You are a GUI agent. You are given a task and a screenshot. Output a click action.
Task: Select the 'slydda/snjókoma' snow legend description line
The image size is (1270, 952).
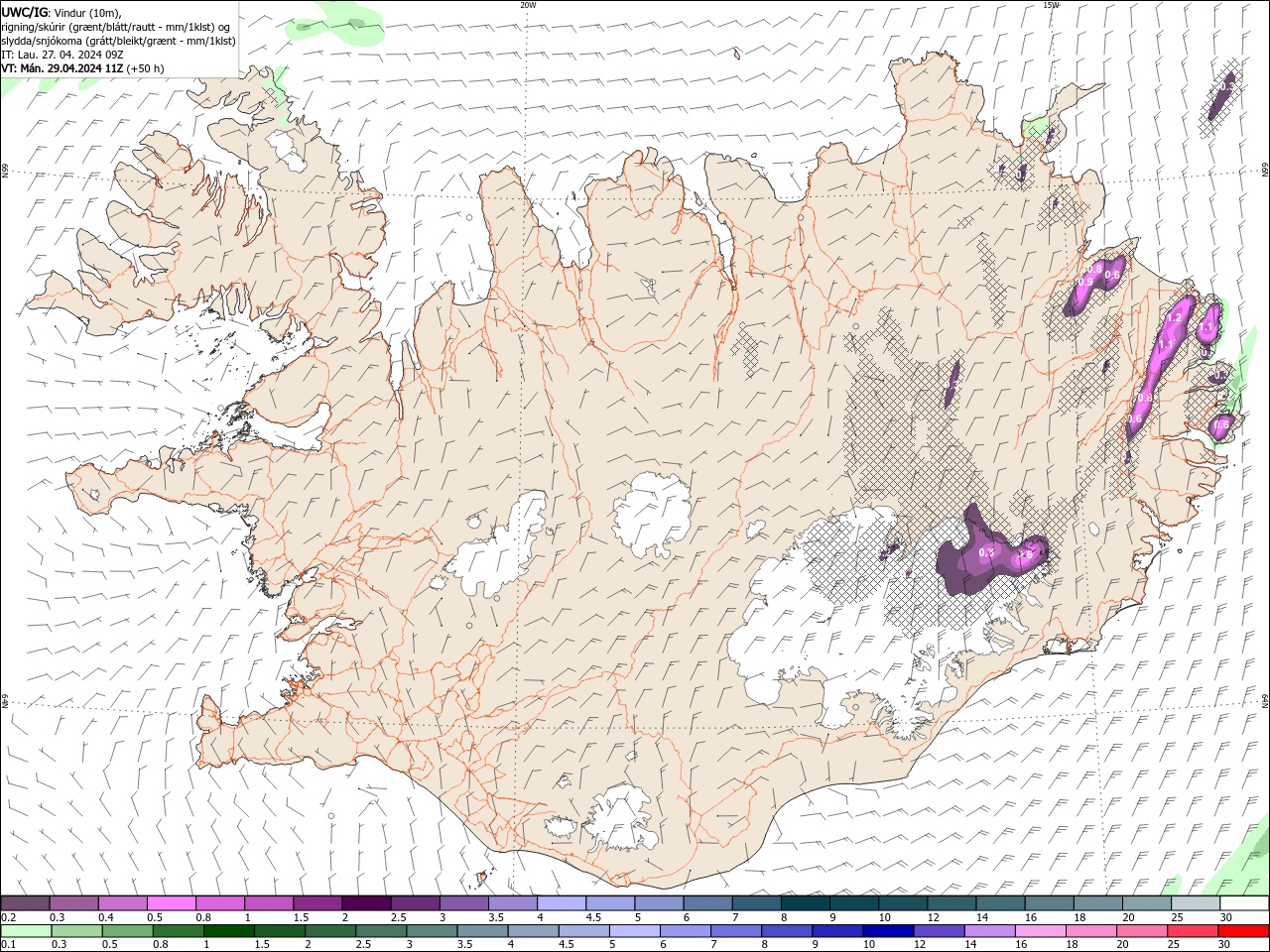point(119,41)
